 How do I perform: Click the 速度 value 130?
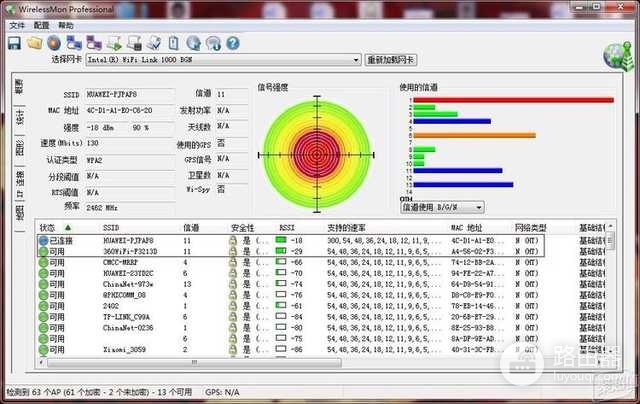click(93, 143)
